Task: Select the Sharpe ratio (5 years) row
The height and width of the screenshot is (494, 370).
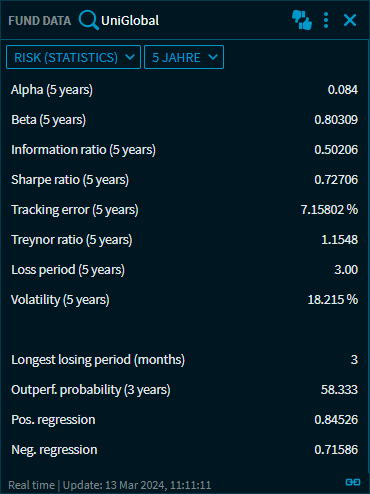Action: [x=184, y=180]
